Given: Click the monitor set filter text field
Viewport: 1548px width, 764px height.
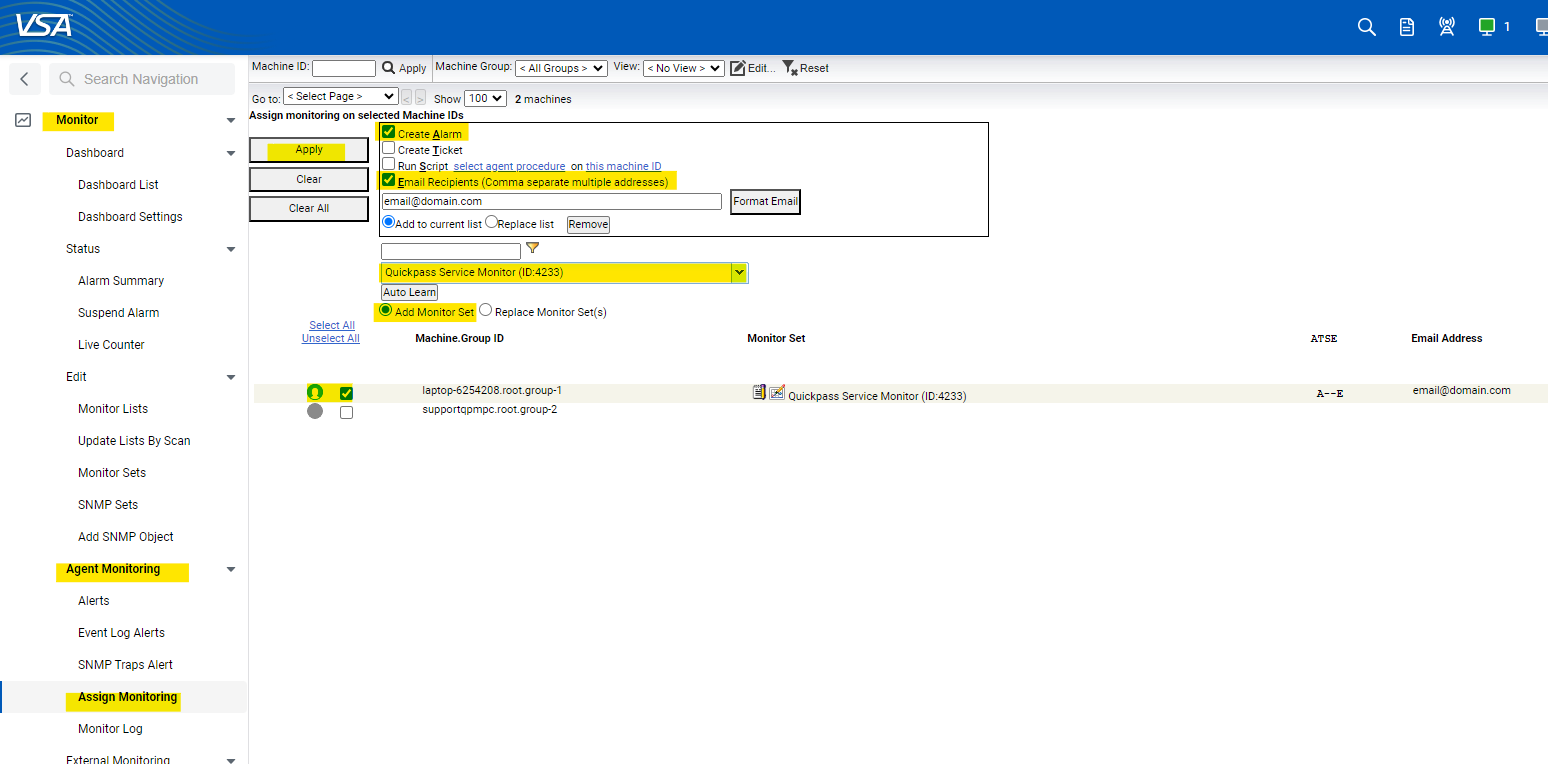Looking at the screenshot, I should point(451,251).
